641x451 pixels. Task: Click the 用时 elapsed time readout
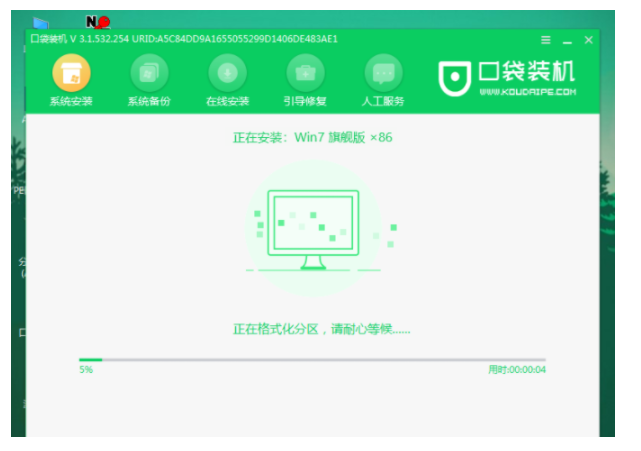click(x=517, y=370)
